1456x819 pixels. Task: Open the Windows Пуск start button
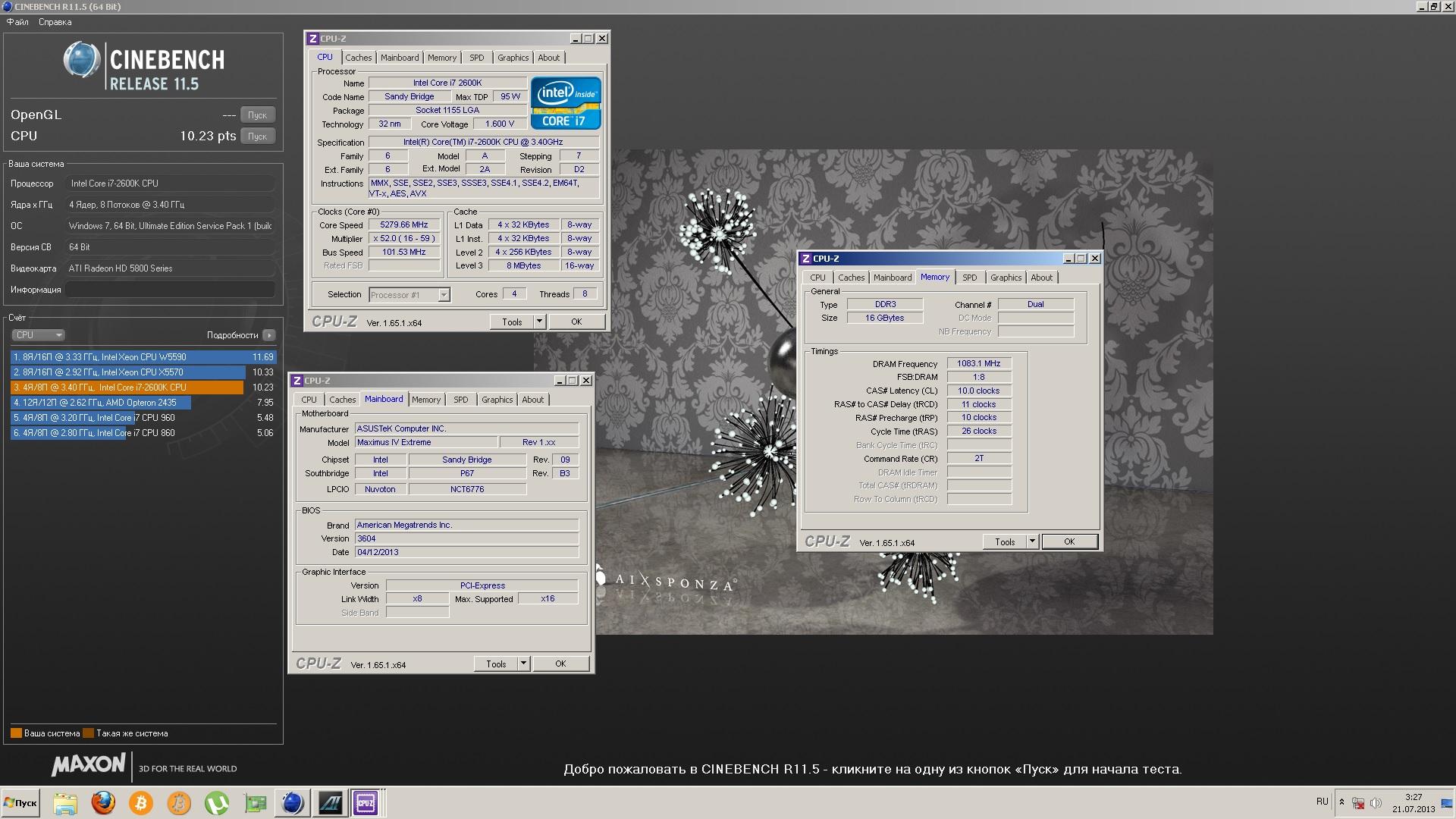(20, 802)
